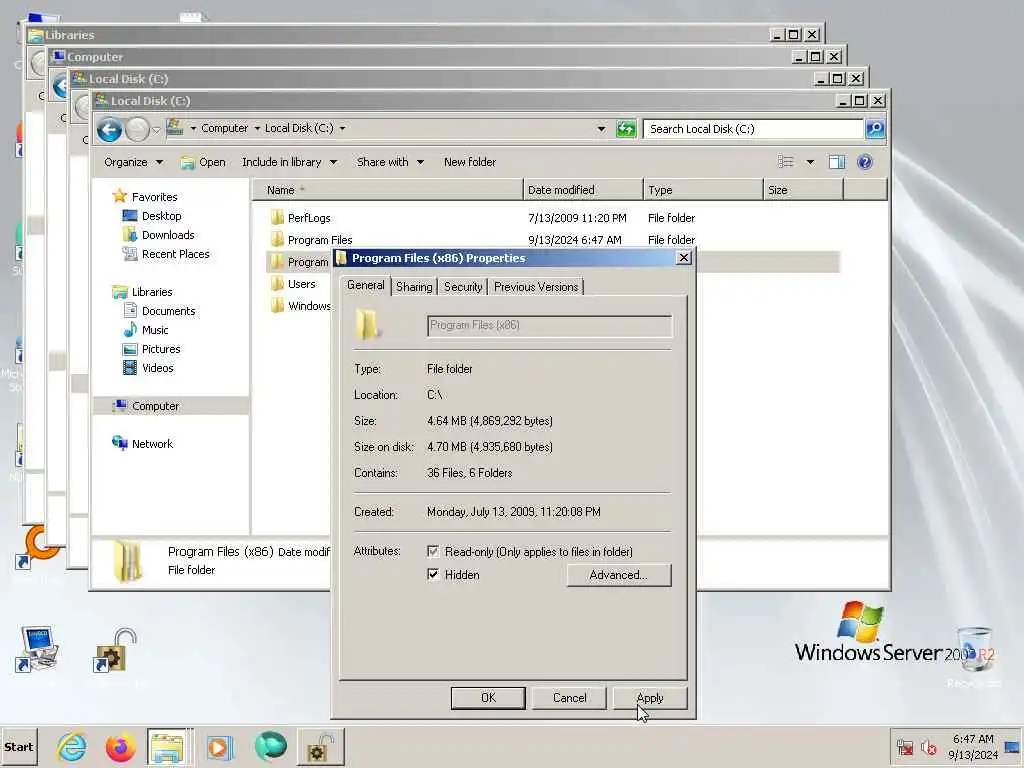Click the Favorites star icon

tap(120, 196)
